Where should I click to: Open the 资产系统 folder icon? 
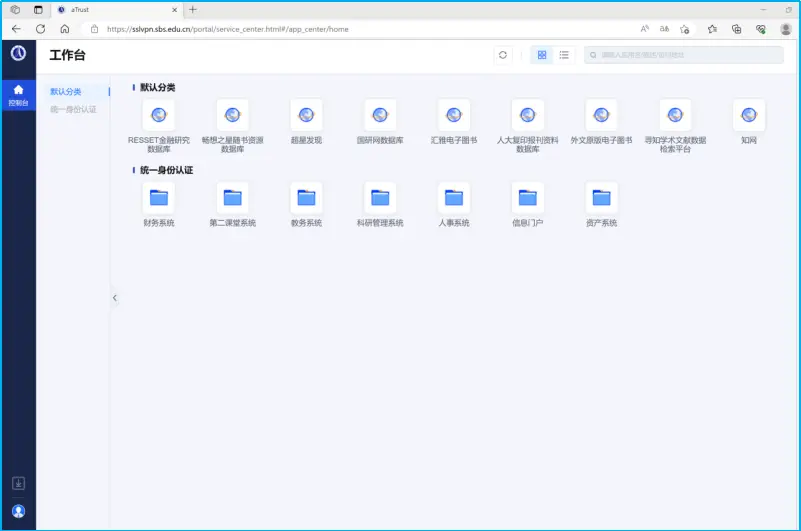pos(601,198)
